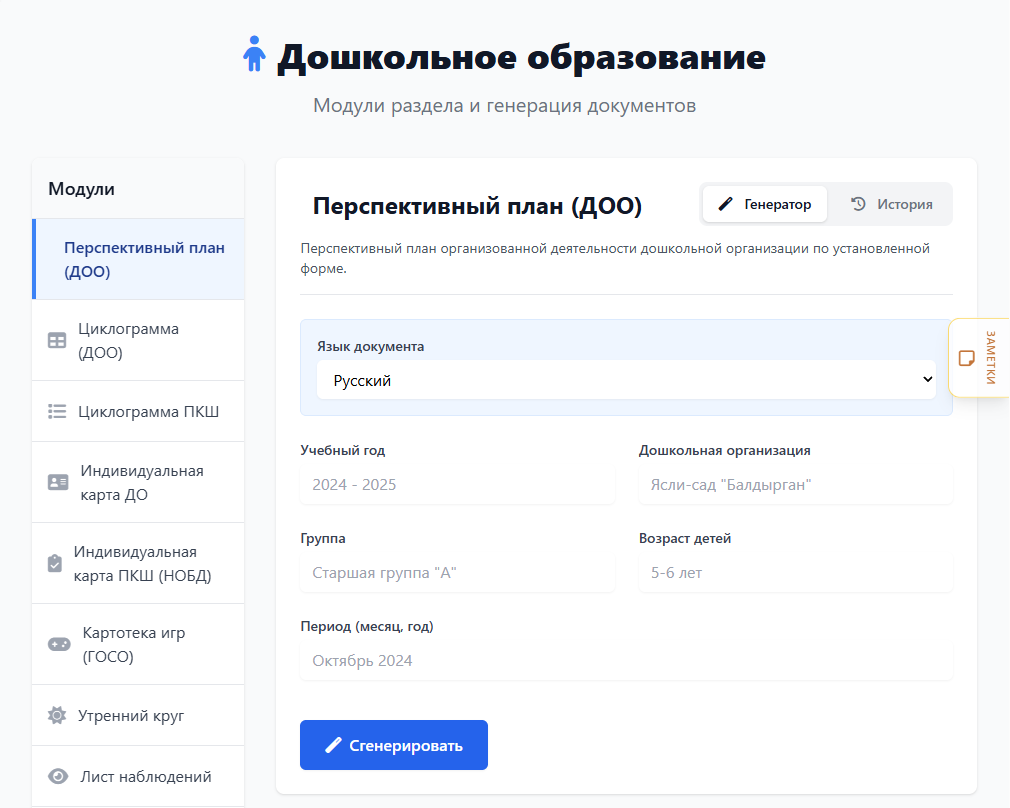The image size is (1010, 808).
Task: Switch to the Генератор tab
Action: click(x=765, y=204)
